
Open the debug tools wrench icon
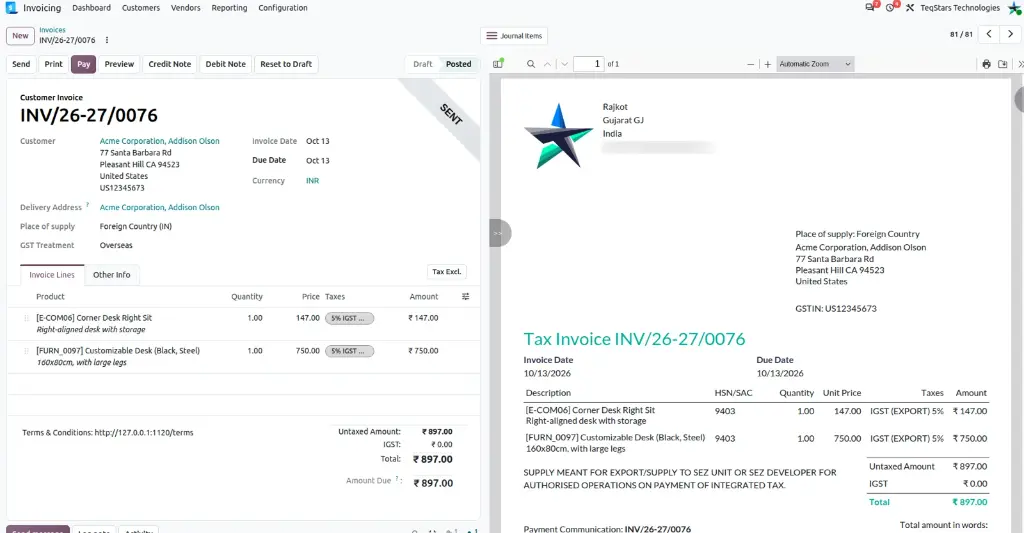point(910,8)
